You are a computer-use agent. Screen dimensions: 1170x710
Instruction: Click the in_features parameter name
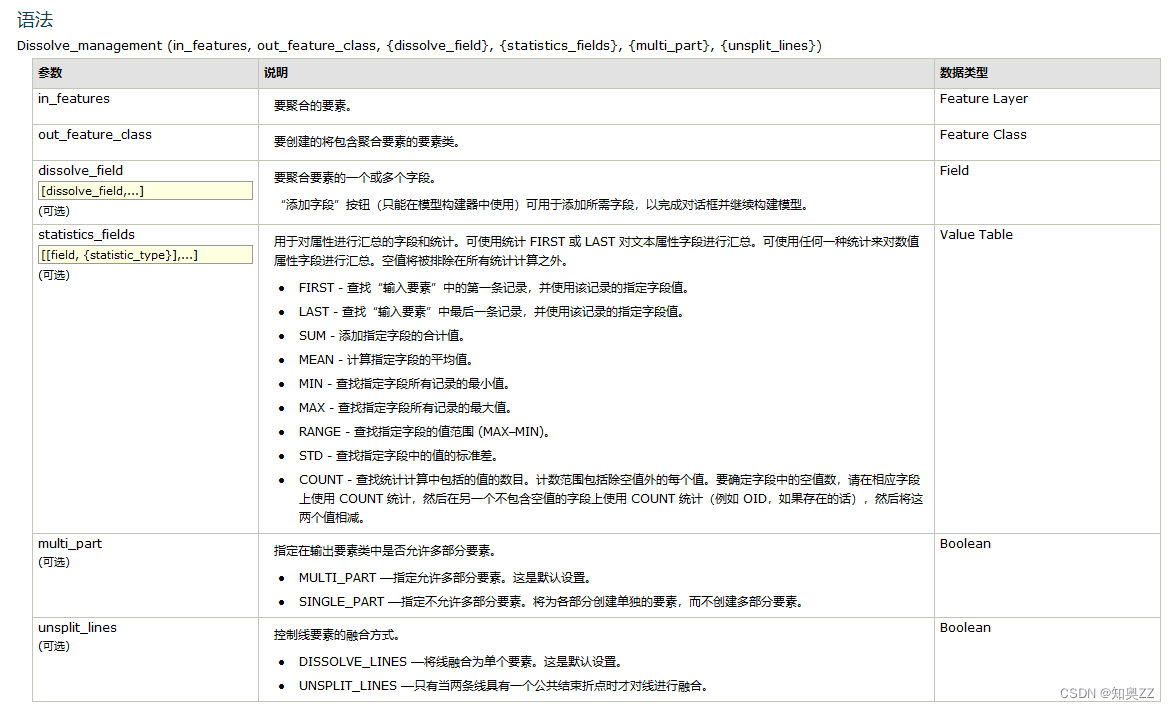(x=73, y=98)
